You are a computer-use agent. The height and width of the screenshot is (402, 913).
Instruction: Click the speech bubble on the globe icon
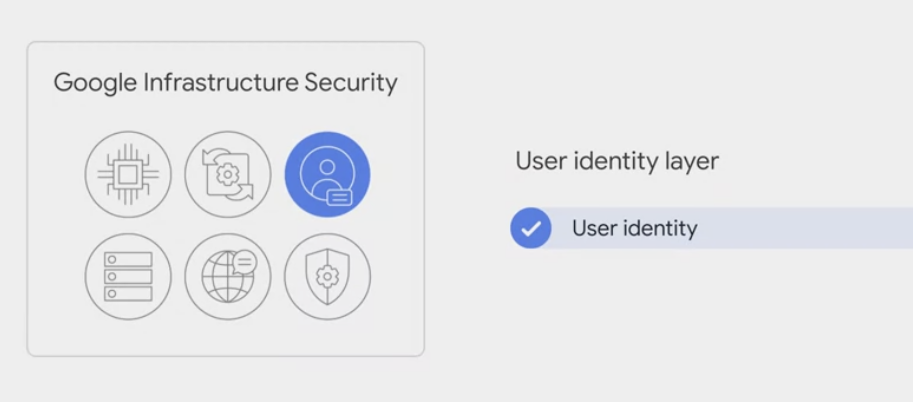pyautogui.click(x=244, y=263)
